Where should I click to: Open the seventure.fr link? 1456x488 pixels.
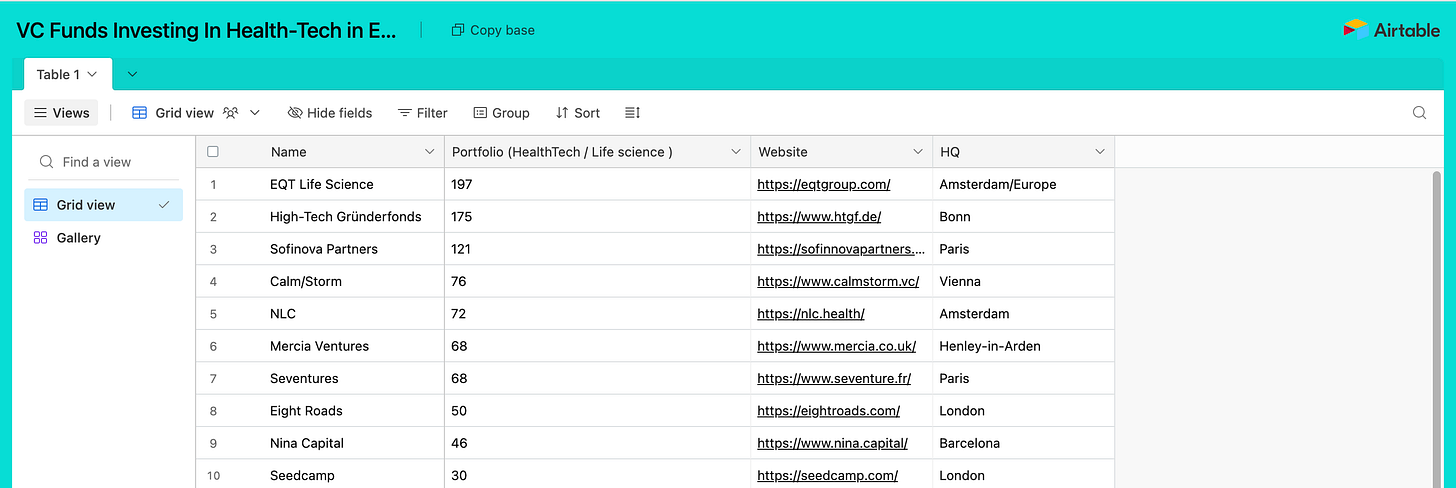834,378
